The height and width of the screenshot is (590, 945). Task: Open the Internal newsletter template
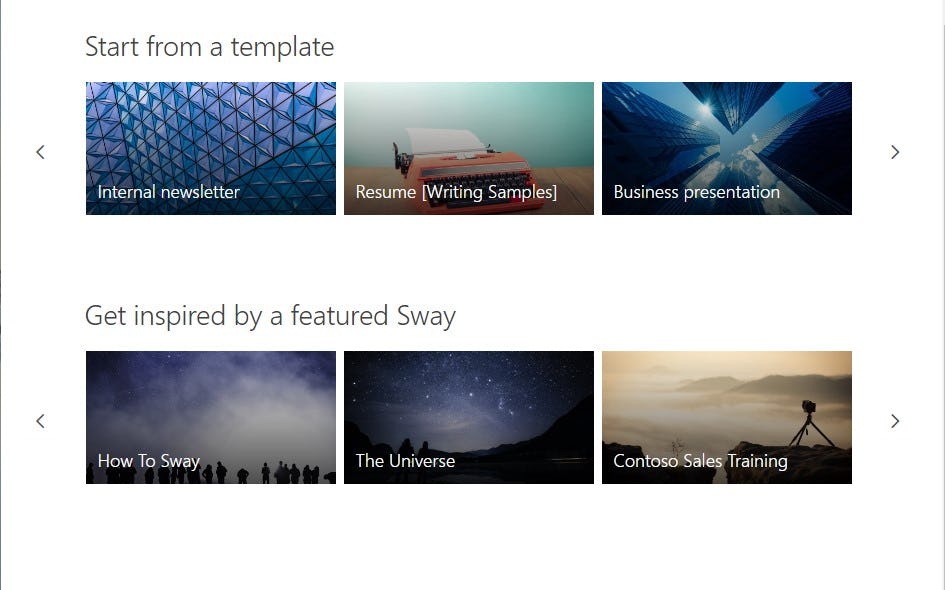pyautogui.click(x=210, y=148)
